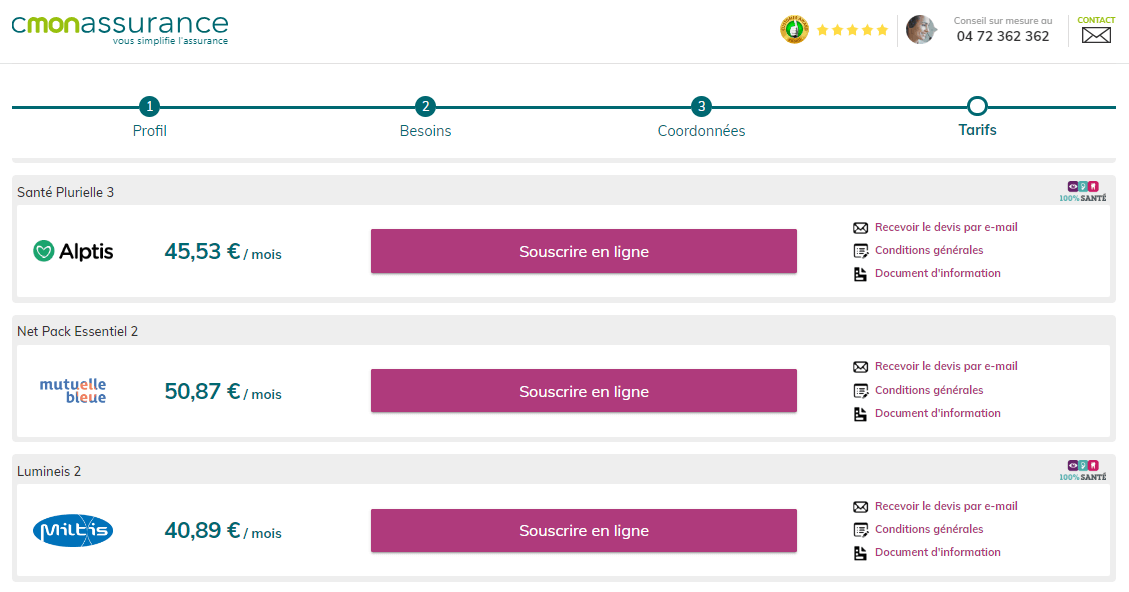Click the Customer Award medal badge

pyautogui.click(x=793, y=29)
